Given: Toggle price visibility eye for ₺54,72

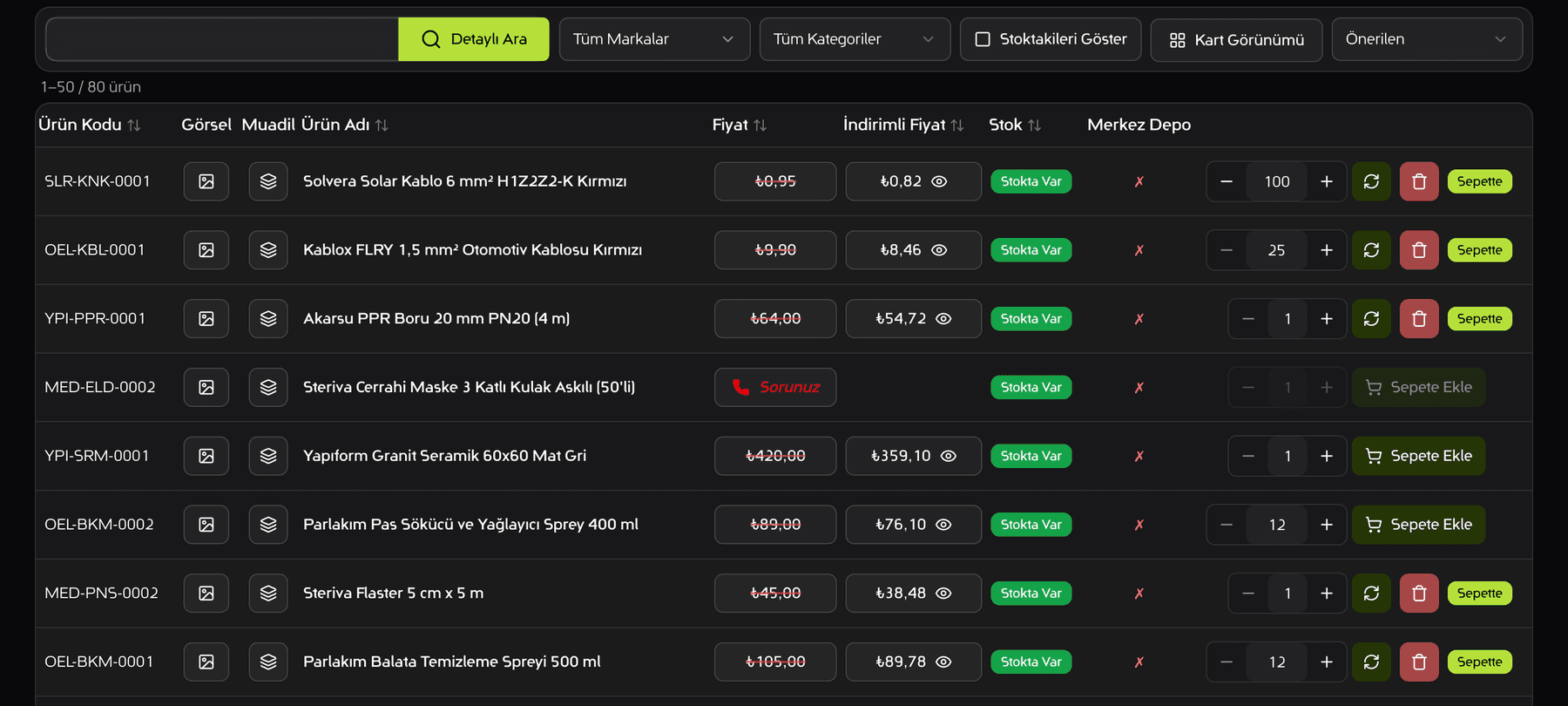Looking at the screenshot, I should click(943, 319).
